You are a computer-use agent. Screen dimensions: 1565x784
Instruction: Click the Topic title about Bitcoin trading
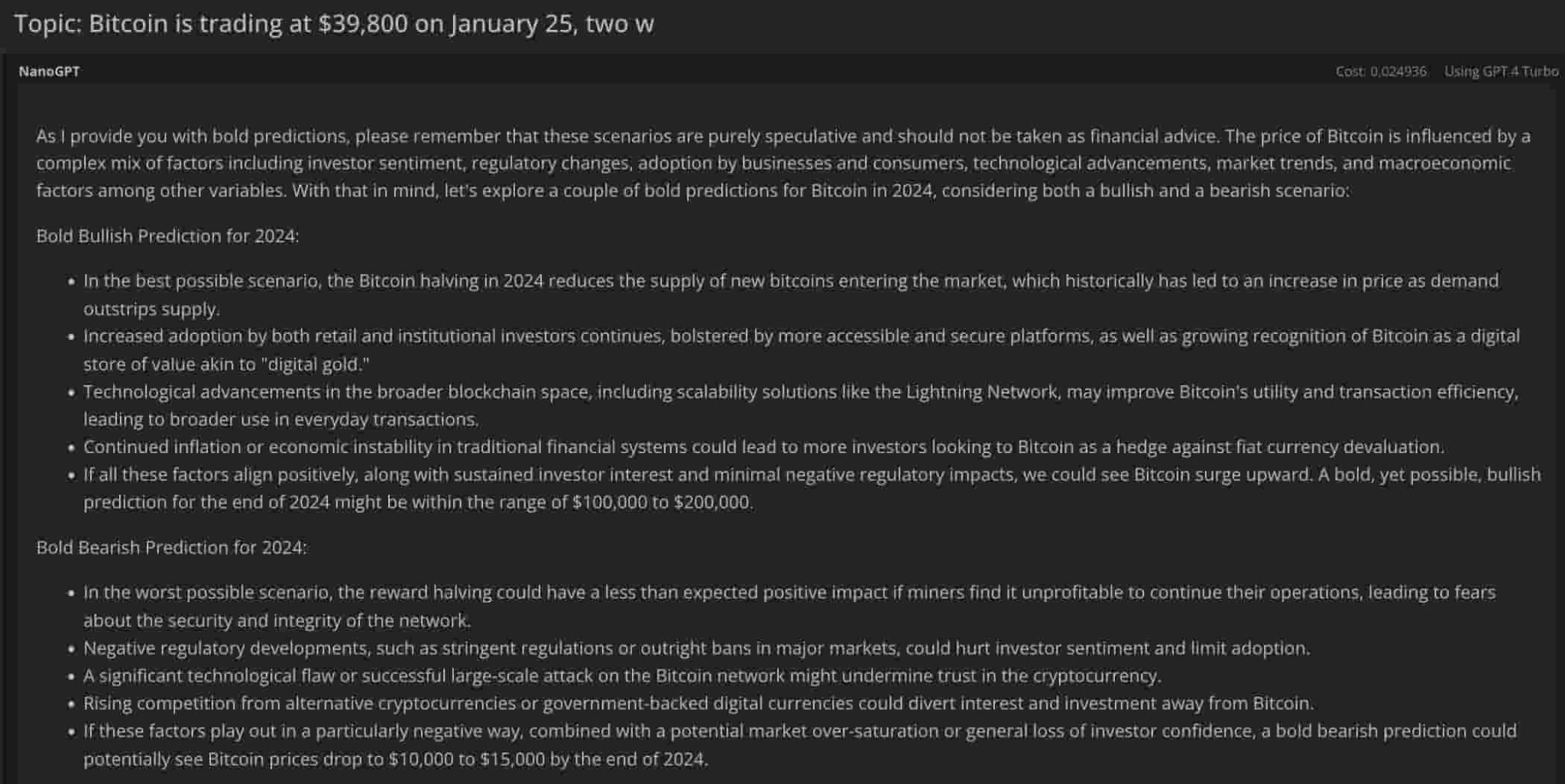click(x=333, y=24)
